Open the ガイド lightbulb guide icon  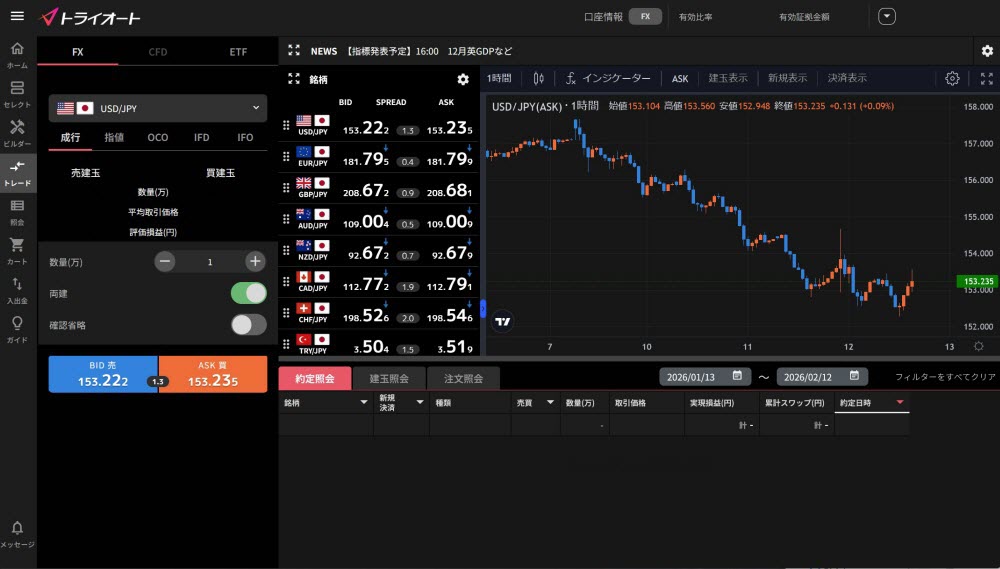click(17, 324)
